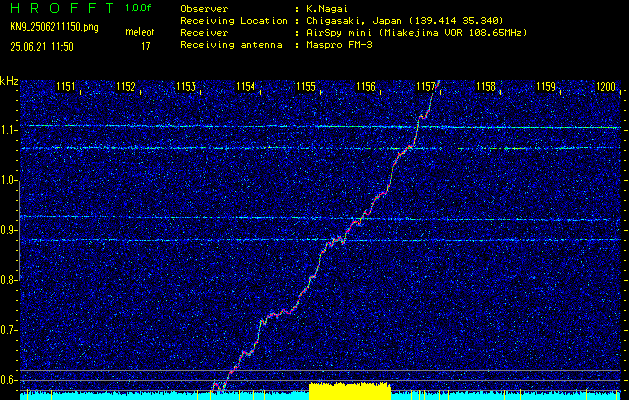Click the Receiver field label
The width and height of the screenshot is (629, 400).
coord(204,33)
